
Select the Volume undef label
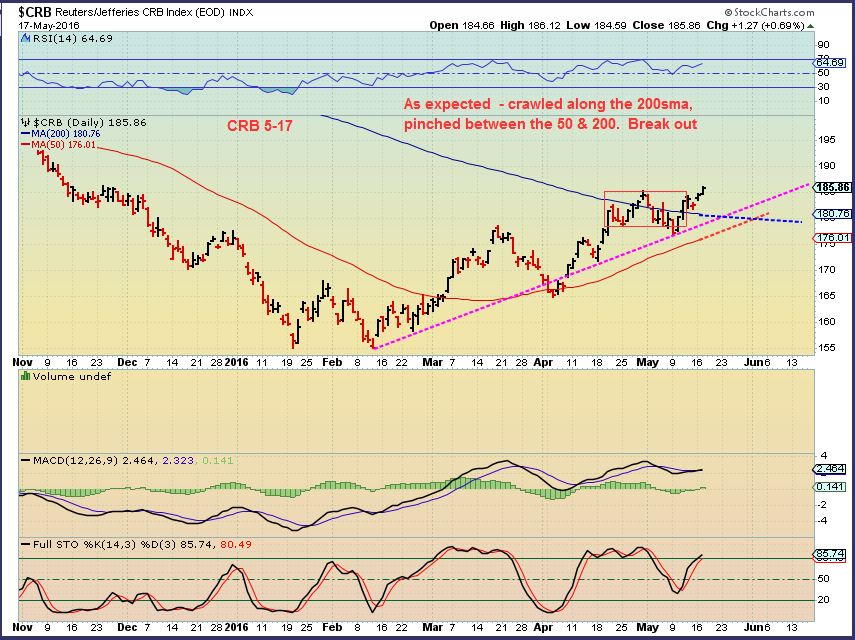coord(72,376)
